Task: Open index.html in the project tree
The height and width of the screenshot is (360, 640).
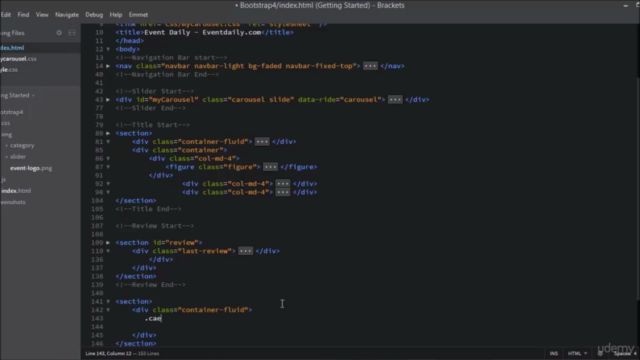Action: click(x=16, y=191)
